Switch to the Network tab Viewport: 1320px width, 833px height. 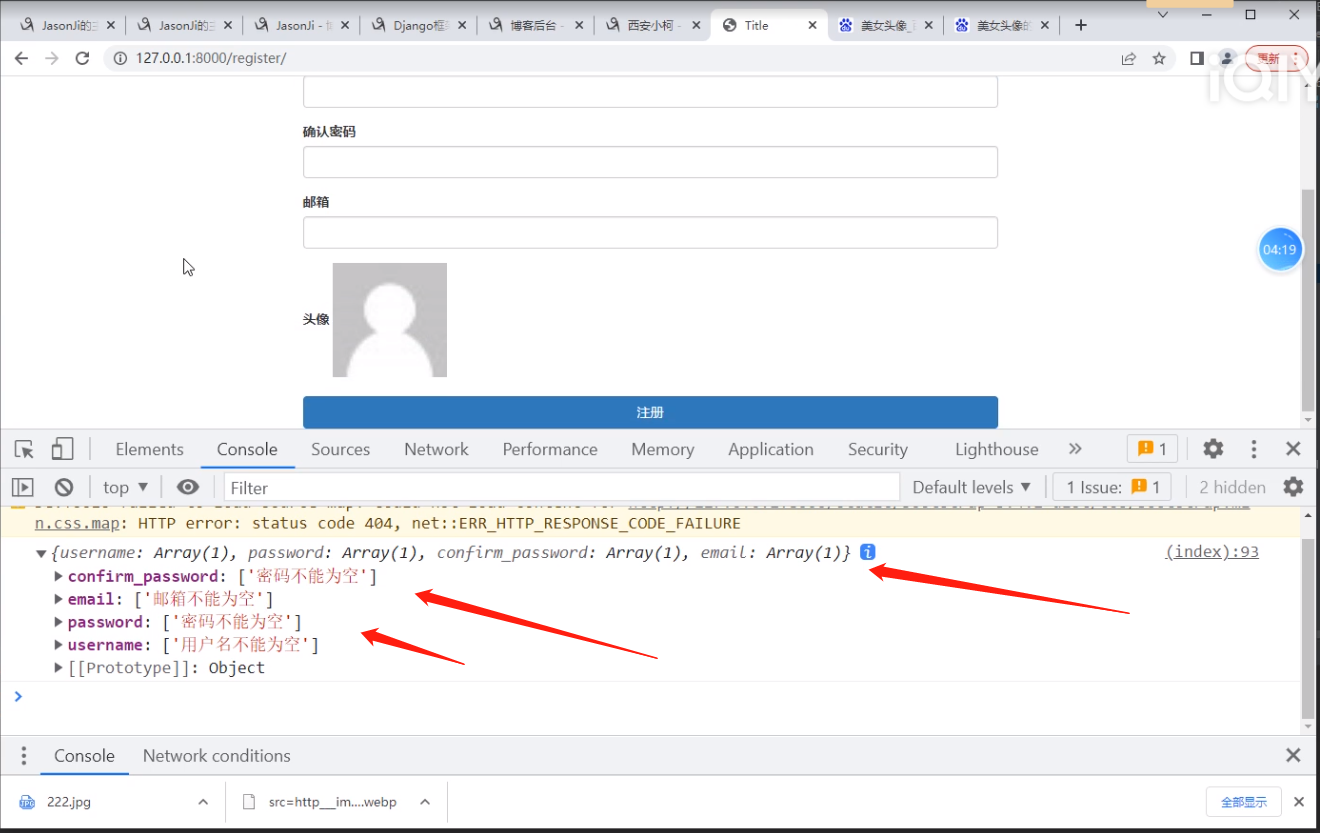pyautogui.click(x=436, y=449)
